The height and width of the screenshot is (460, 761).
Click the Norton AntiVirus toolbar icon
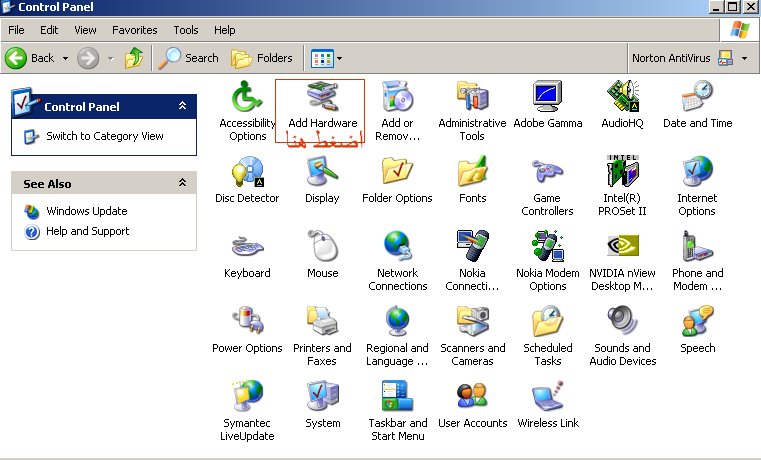pyautogui.click(x=726, y=58)
